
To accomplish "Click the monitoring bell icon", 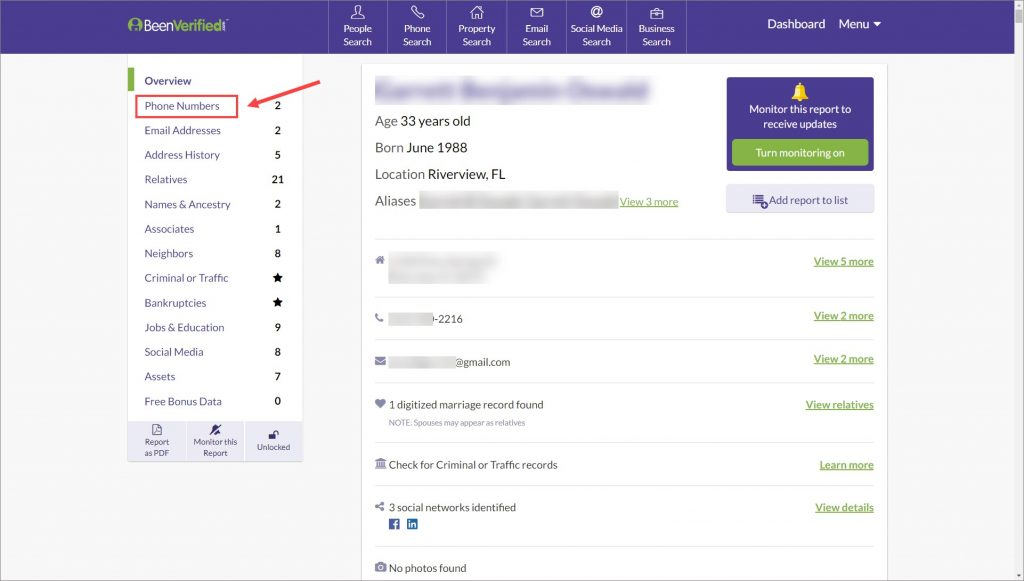I will pyautogui.click(x=799, y=92).
